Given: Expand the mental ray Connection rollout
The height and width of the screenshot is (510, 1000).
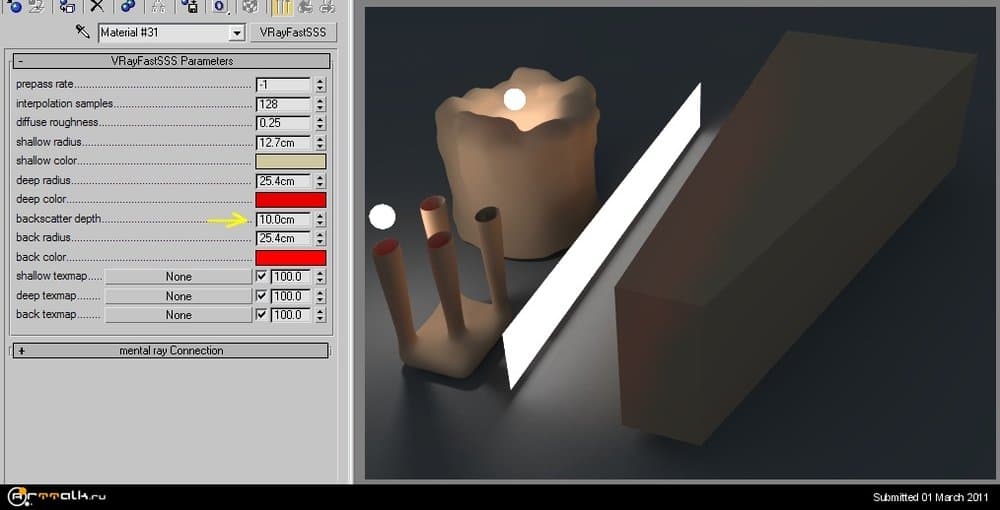Looking at the screenshot, I should (x=171, y=351).
